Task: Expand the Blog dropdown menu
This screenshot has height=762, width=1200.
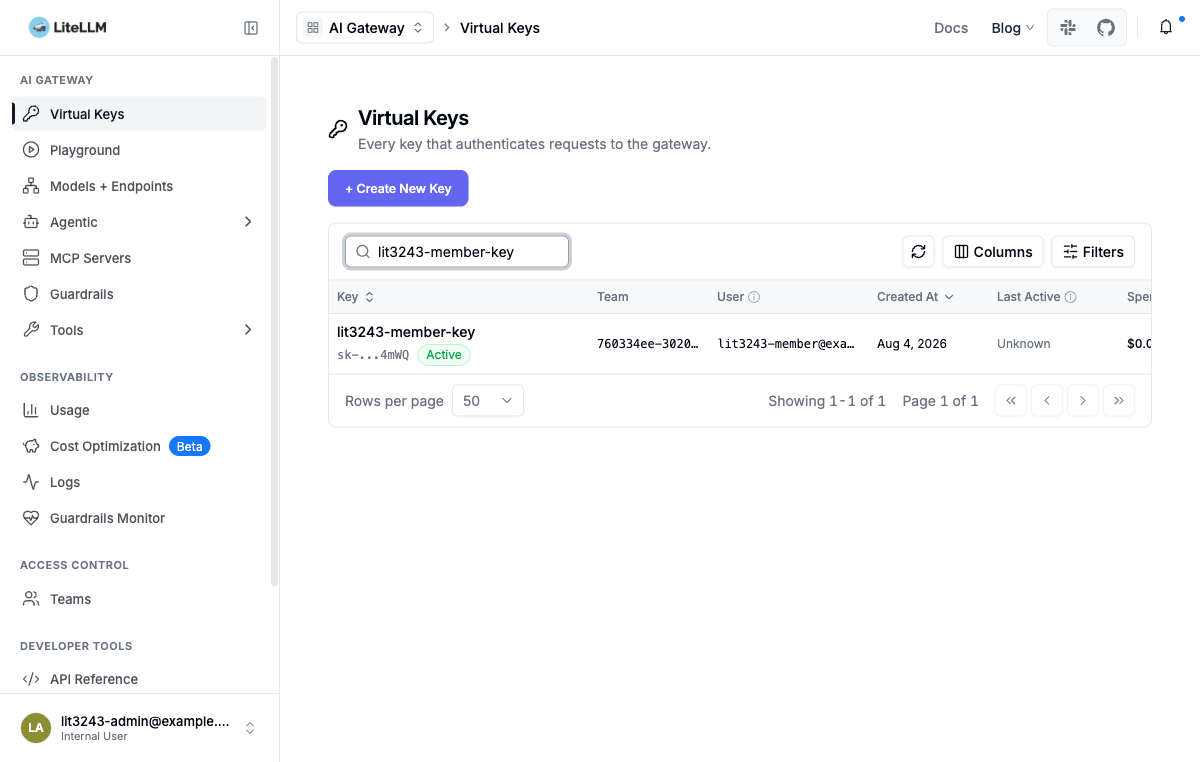Action: (x=1012, y=28)
